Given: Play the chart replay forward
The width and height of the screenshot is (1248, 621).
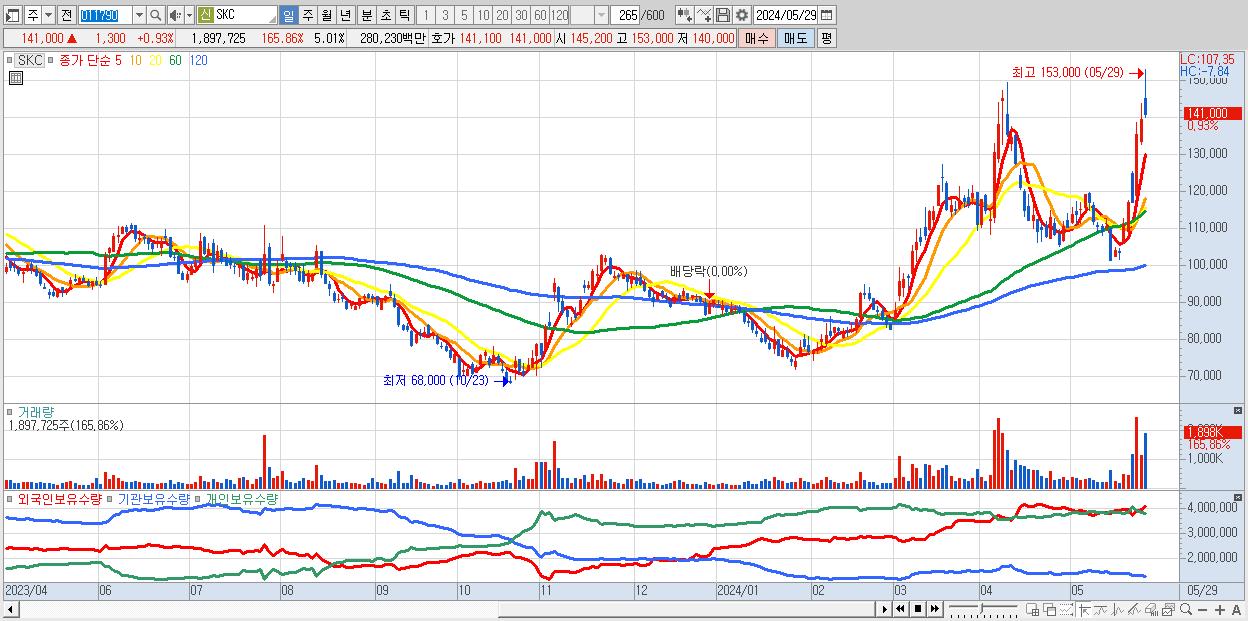Looking at the screenshot, I should click(x=886, y=609).
